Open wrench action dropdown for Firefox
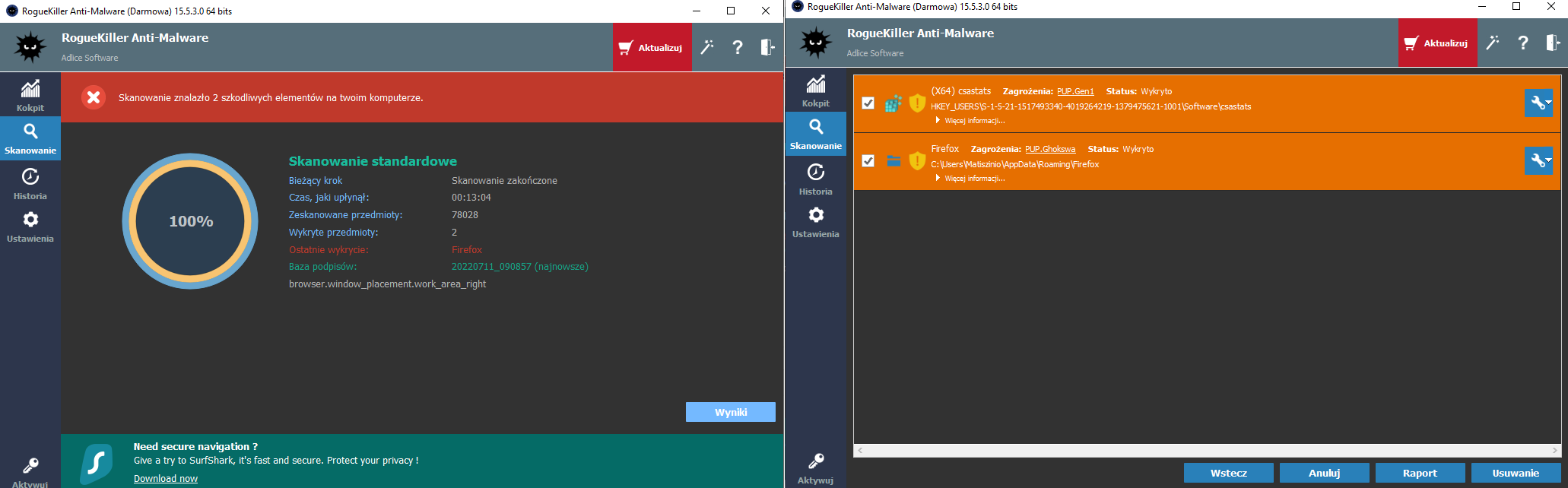 pyautogui.click(x=1538, y=160)
